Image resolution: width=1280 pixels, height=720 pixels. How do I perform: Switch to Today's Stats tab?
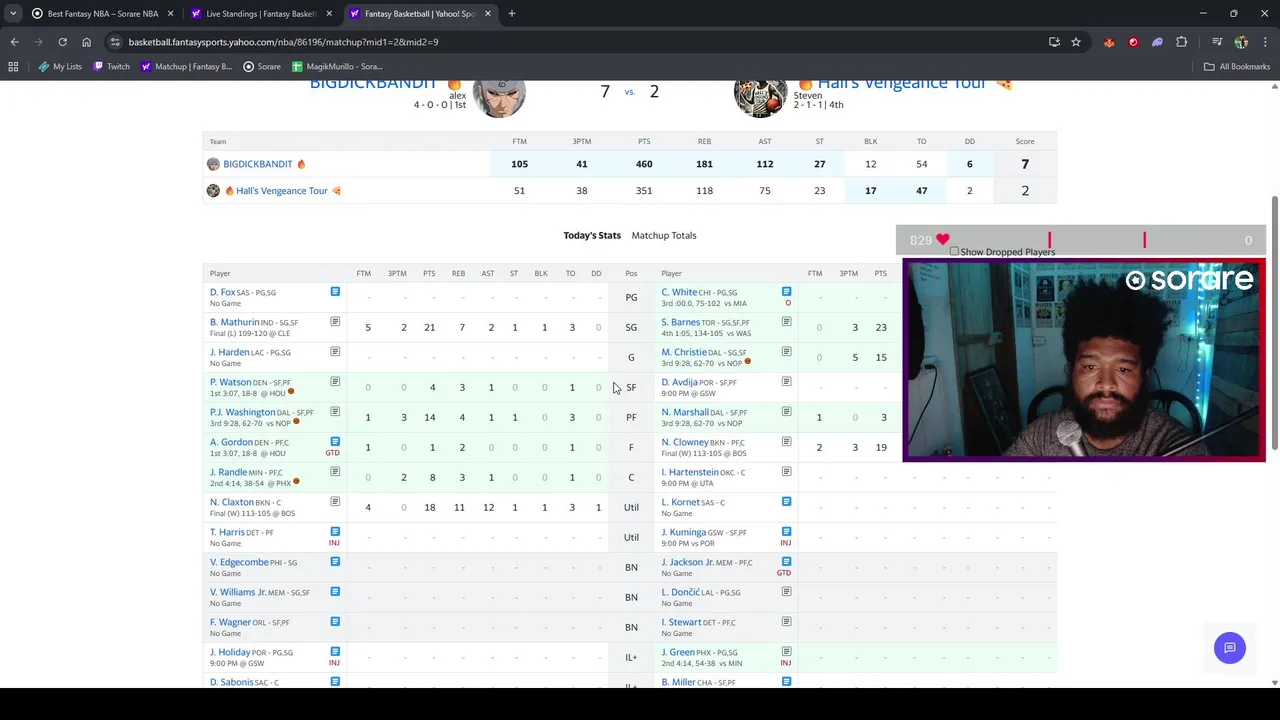click(592, 235)
